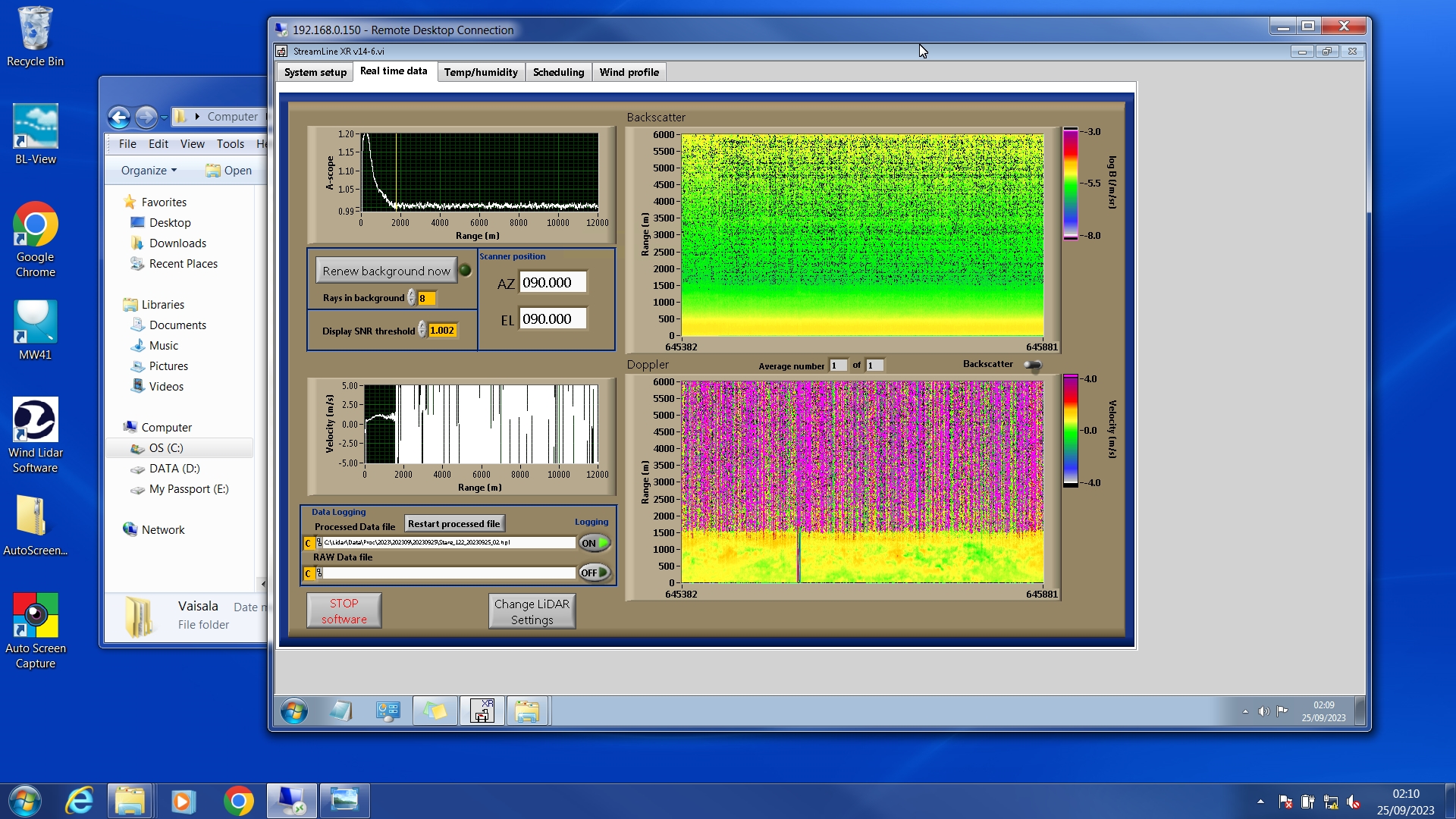Launch Wind Lidar Software shortcut
1456x819 pixels.
[35, 434]
